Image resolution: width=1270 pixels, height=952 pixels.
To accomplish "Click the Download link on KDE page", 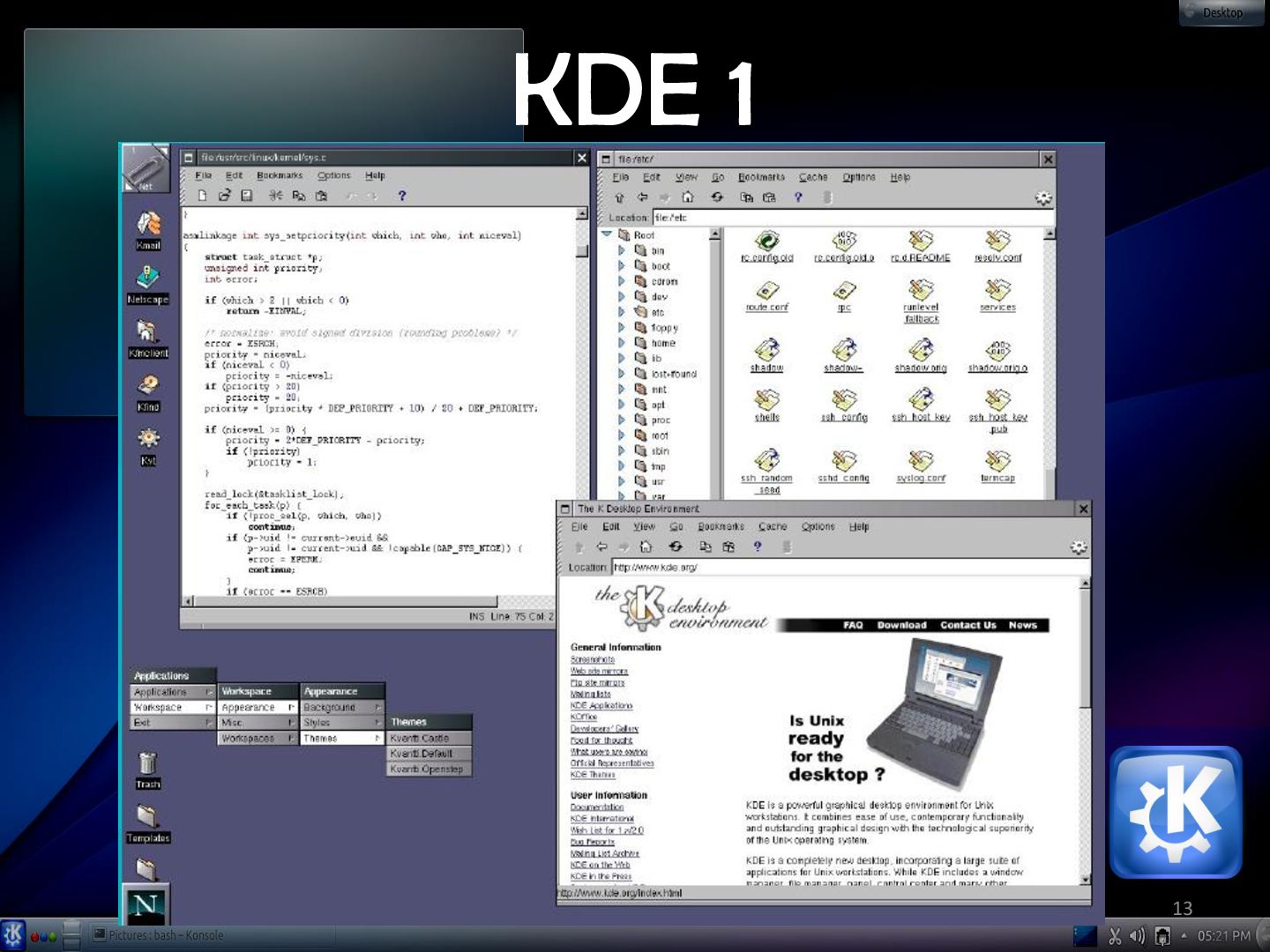I will [x=901, y=625].
